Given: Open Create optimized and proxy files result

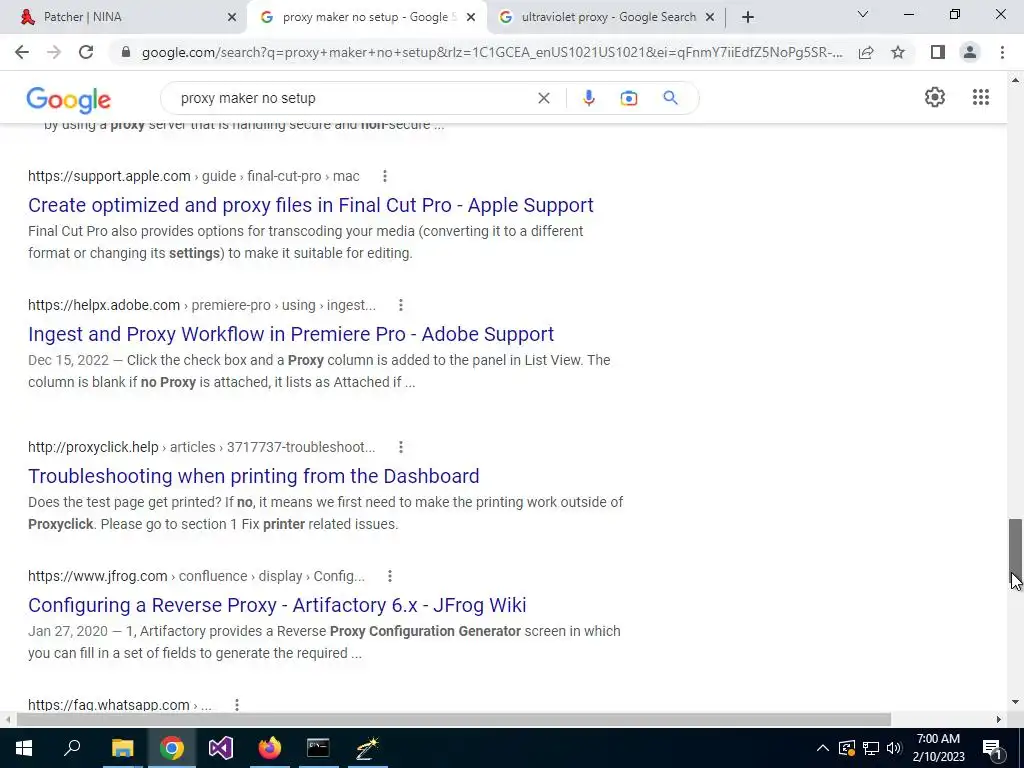Looking at the screenshot, I should tap(311, 205).
